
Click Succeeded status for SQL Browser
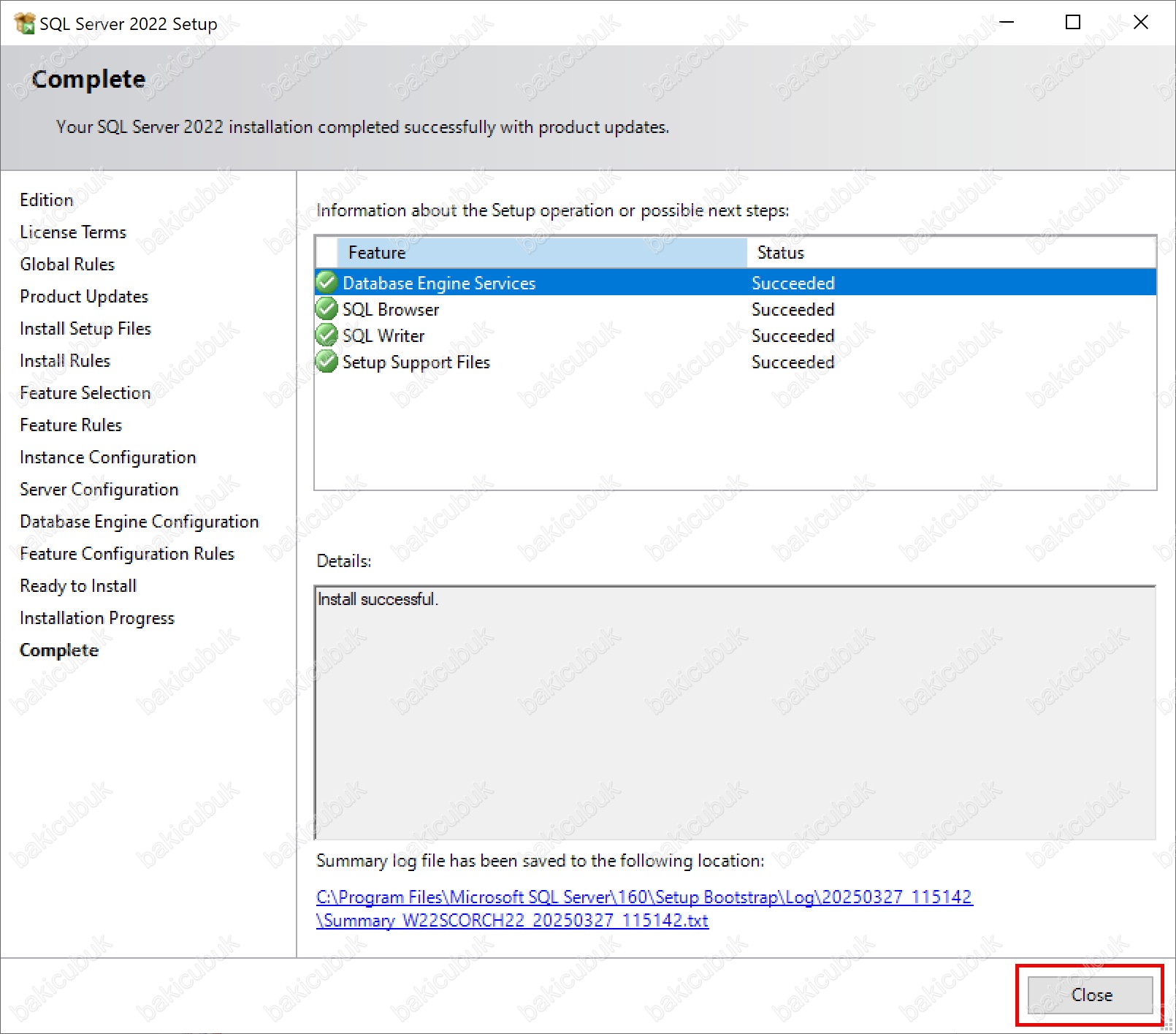point(793,309)
